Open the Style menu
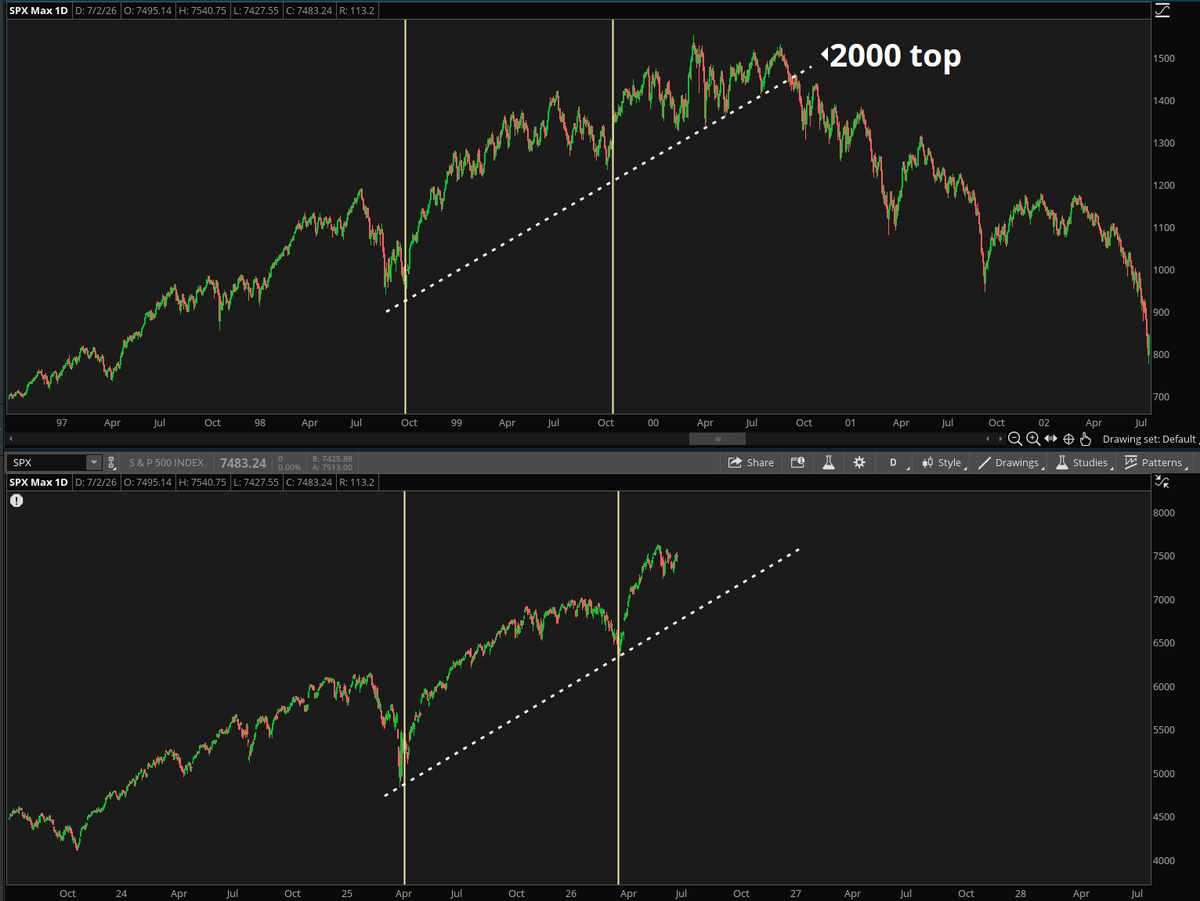Screen dimensions: 1200x901 point(942,463)
